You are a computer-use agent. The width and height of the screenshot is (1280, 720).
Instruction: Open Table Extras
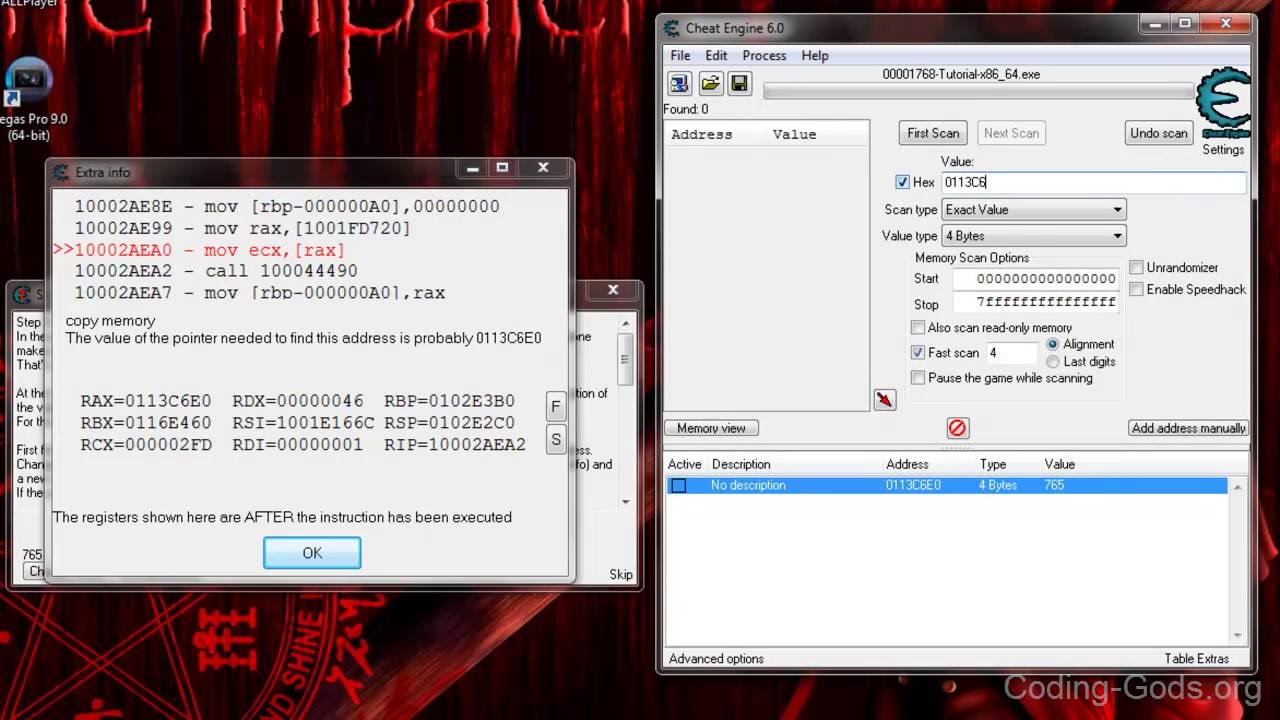(1196, 659)
